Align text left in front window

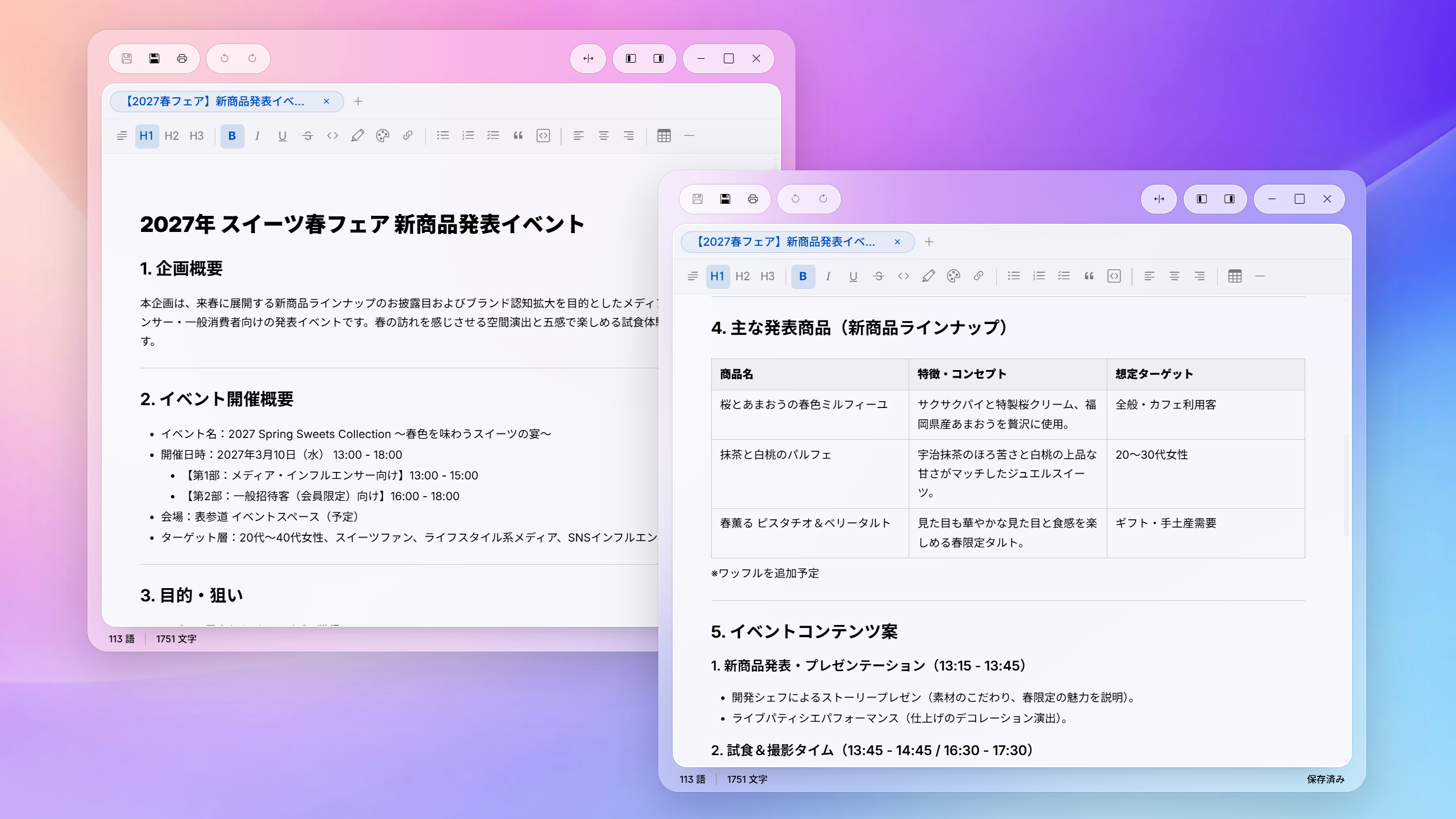(1149, 276)
